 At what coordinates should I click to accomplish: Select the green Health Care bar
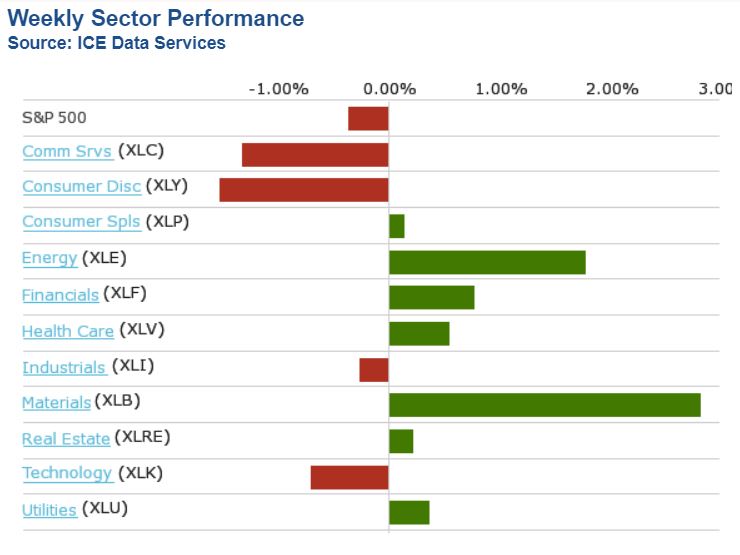coord(419,333)
